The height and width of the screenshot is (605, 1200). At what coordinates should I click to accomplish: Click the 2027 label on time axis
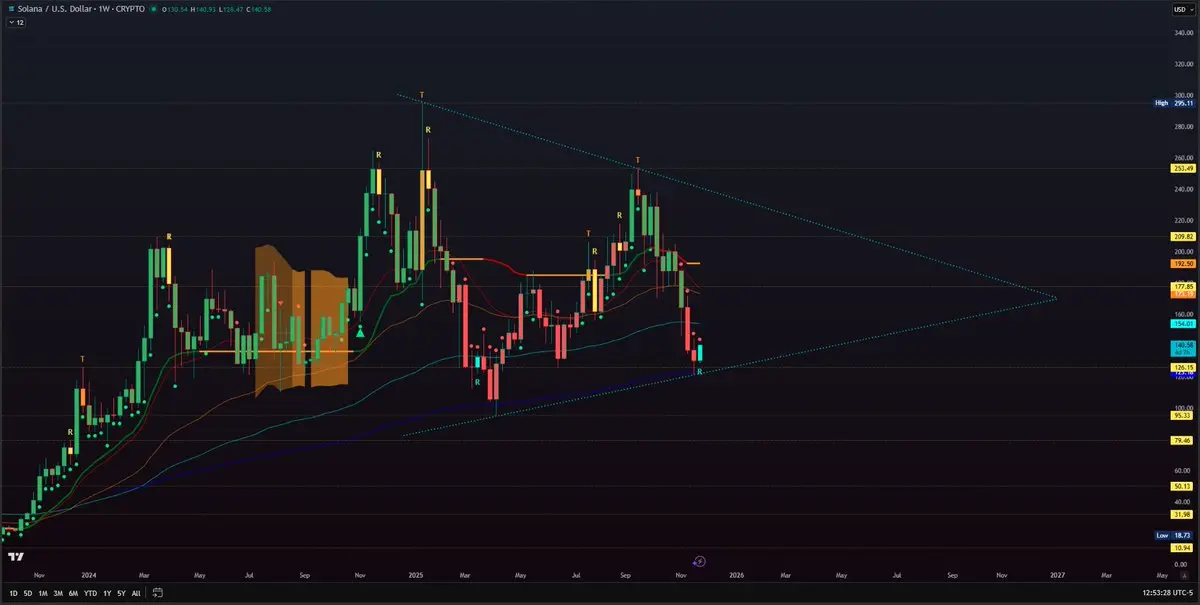point(1056,575)
